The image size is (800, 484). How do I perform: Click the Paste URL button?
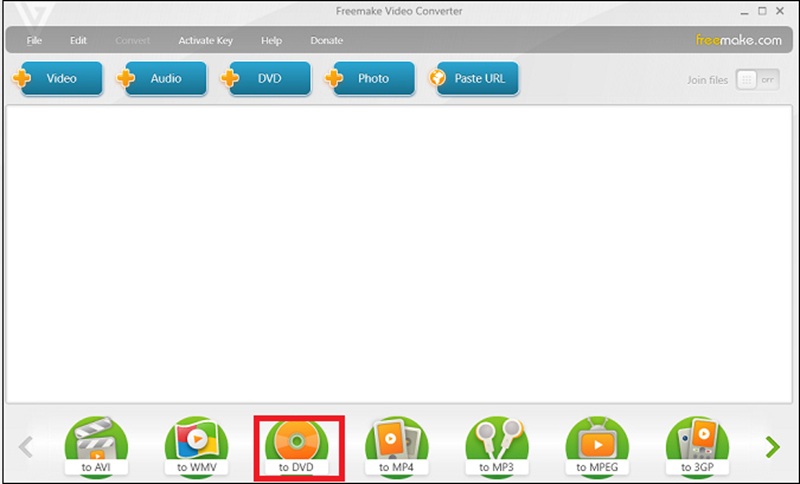click(474, 79)
